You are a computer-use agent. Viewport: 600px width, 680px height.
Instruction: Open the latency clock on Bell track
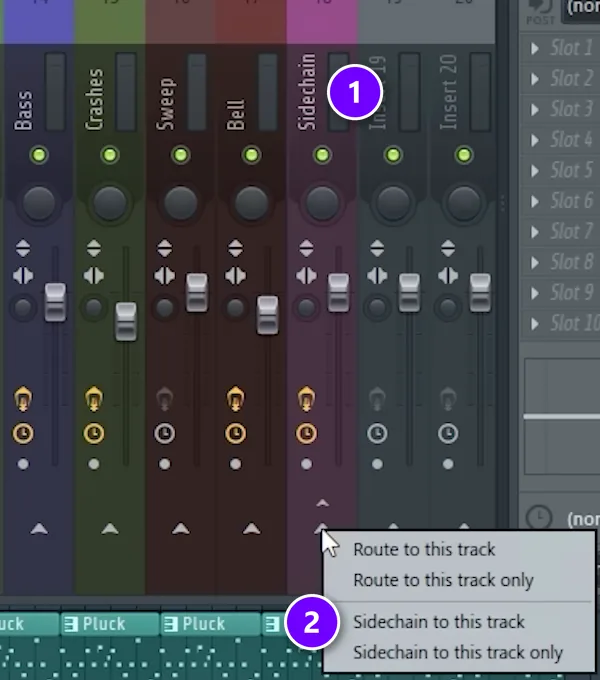pos(235,433)
